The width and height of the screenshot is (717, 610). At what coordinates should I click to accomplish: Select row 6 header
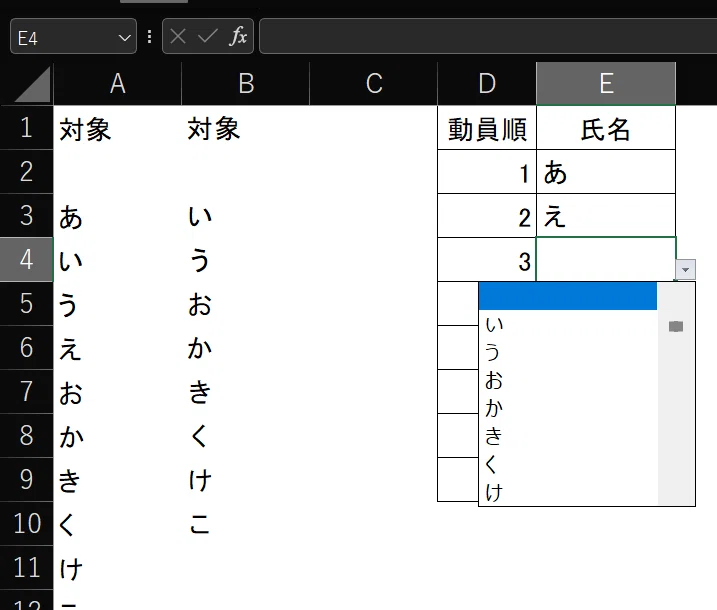(27, 348)
